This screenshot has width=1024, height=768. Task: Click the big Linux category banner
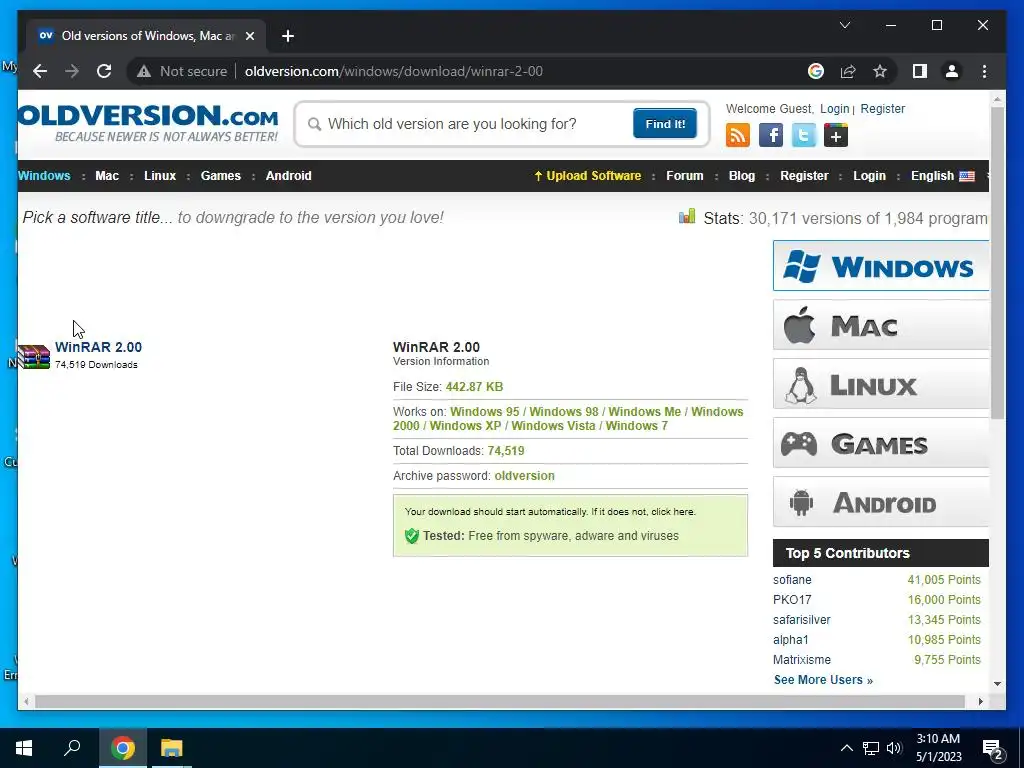[880, 384]
